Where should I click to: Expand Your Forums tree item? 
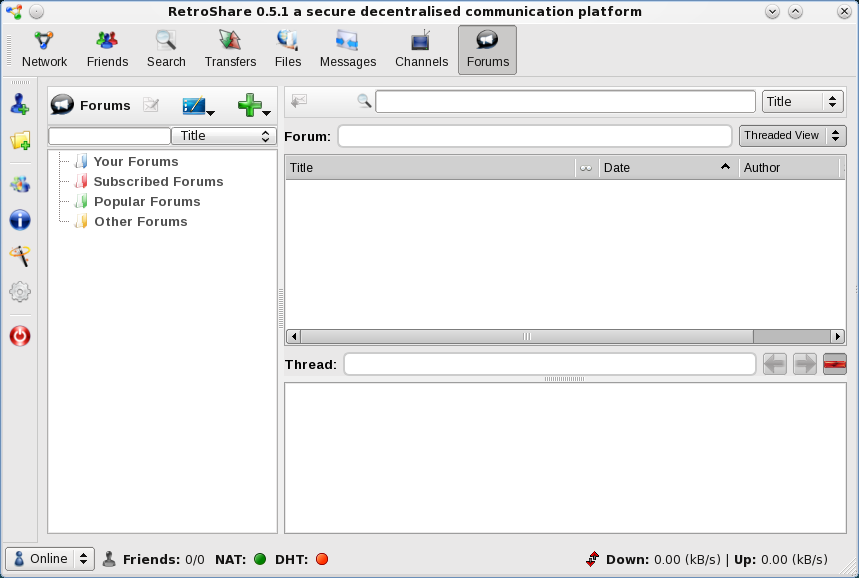click(x=136, y=162)
